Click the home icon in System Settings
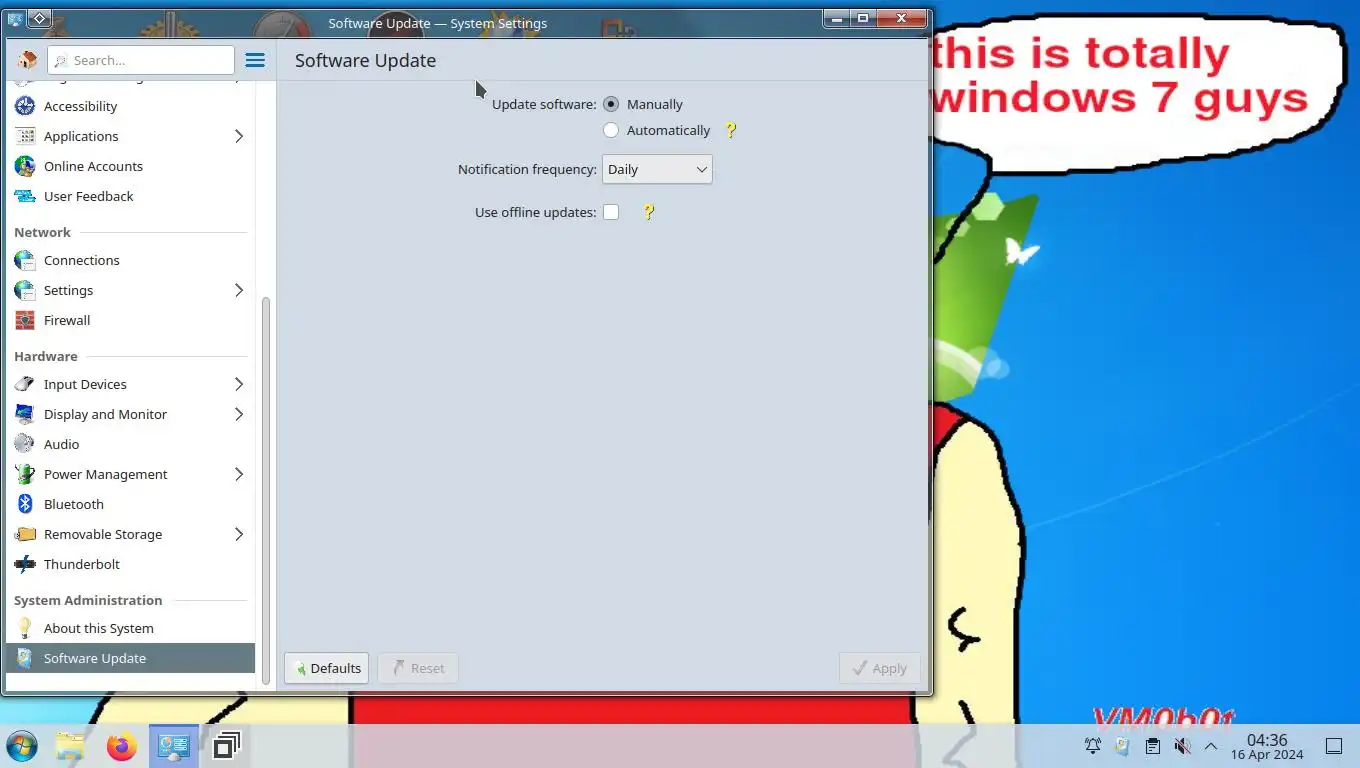The width and height of the screenshot is (1360, 768). point(27,60)
